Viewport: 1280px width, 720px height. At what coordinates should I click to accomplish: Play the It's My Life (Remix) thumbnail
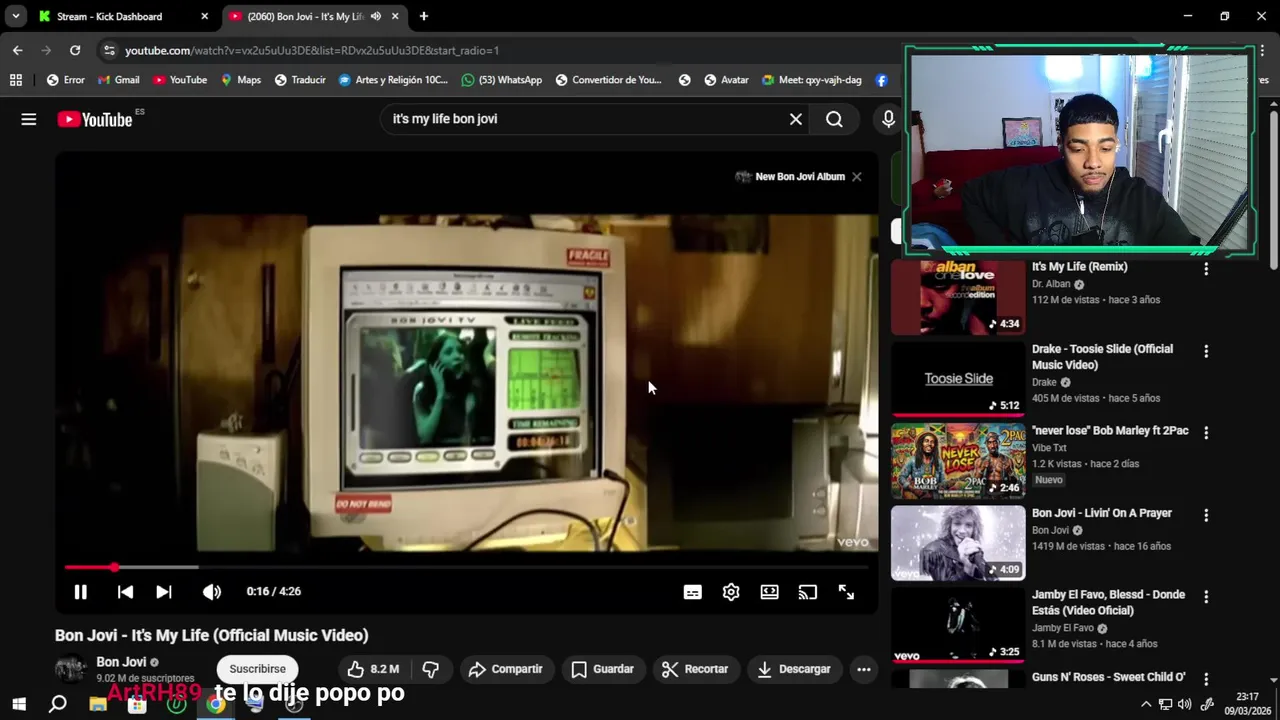coord(958,297)
